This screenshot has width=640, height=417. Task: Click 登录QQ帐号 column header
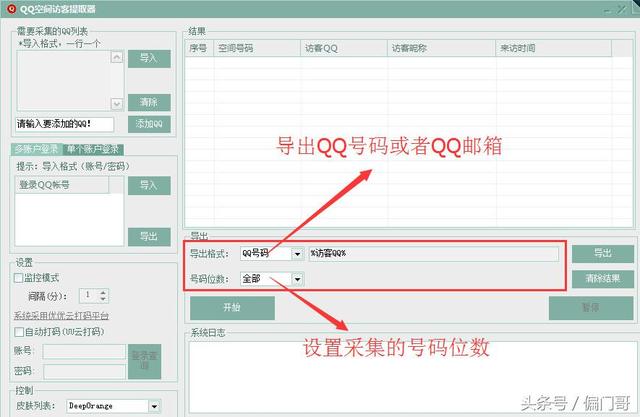click(x=62, y=185)
